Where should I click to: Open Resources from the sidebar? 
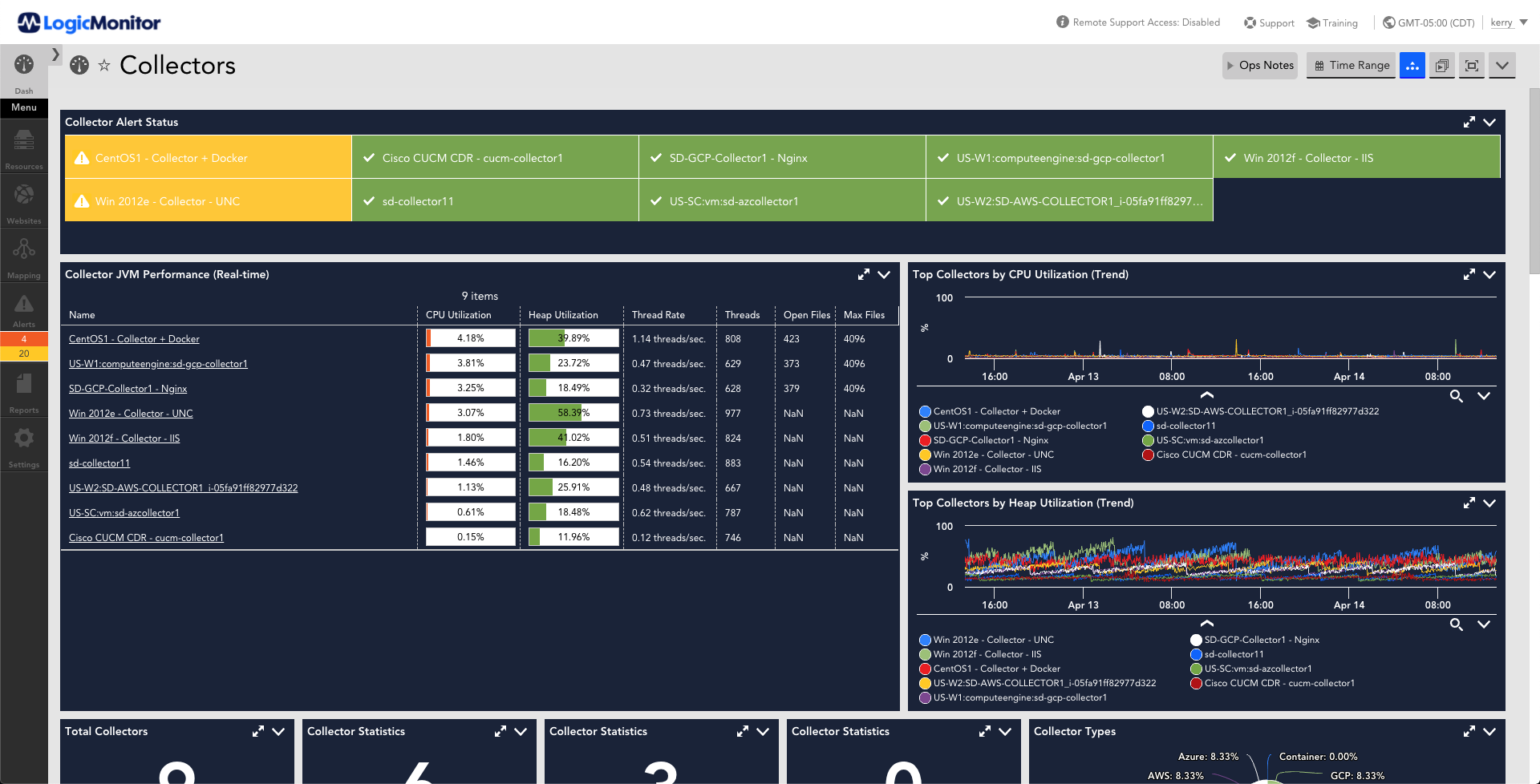point(24,149)
